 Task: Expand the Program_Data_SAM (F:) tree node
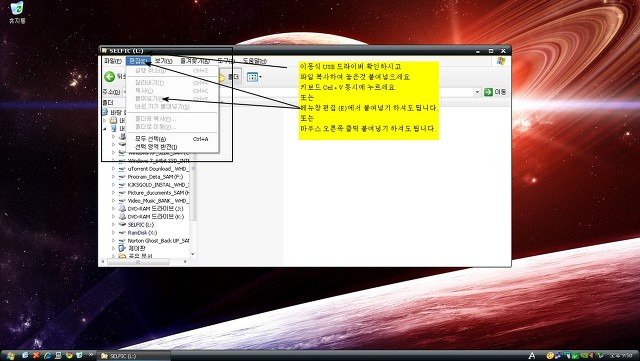click(113, 177)
